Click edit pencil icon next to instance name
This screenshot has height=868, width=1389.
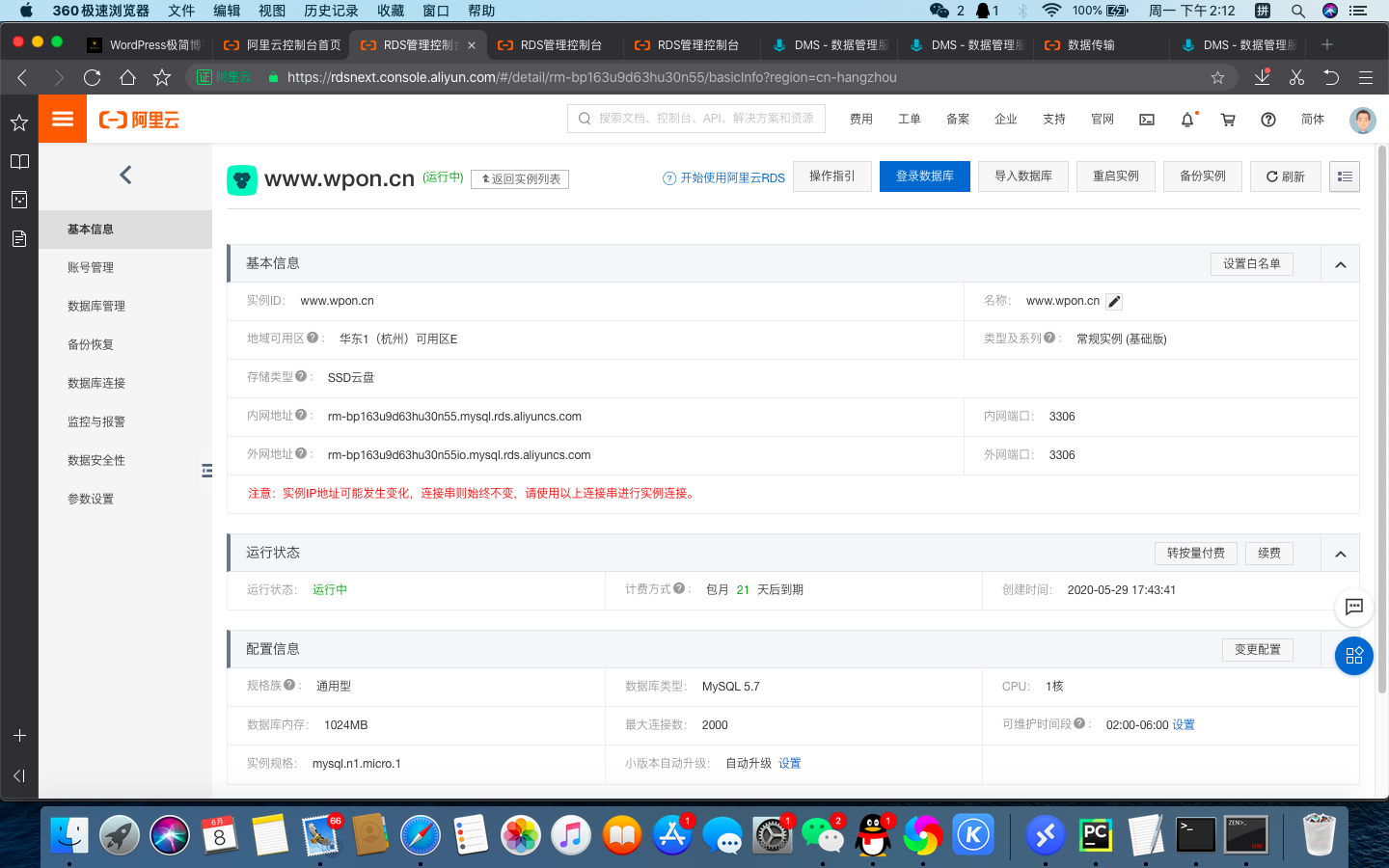coord(1114,301)
